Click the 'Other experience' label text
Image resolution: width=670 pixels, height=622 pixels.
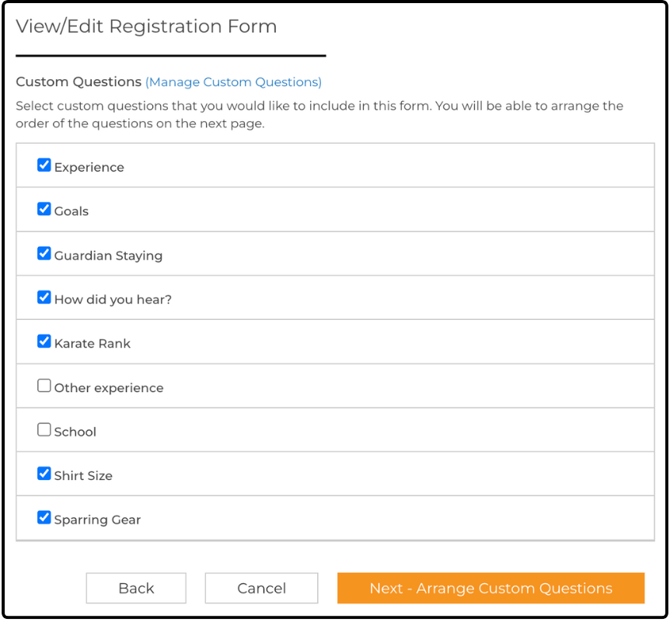(x=109, y=388)
